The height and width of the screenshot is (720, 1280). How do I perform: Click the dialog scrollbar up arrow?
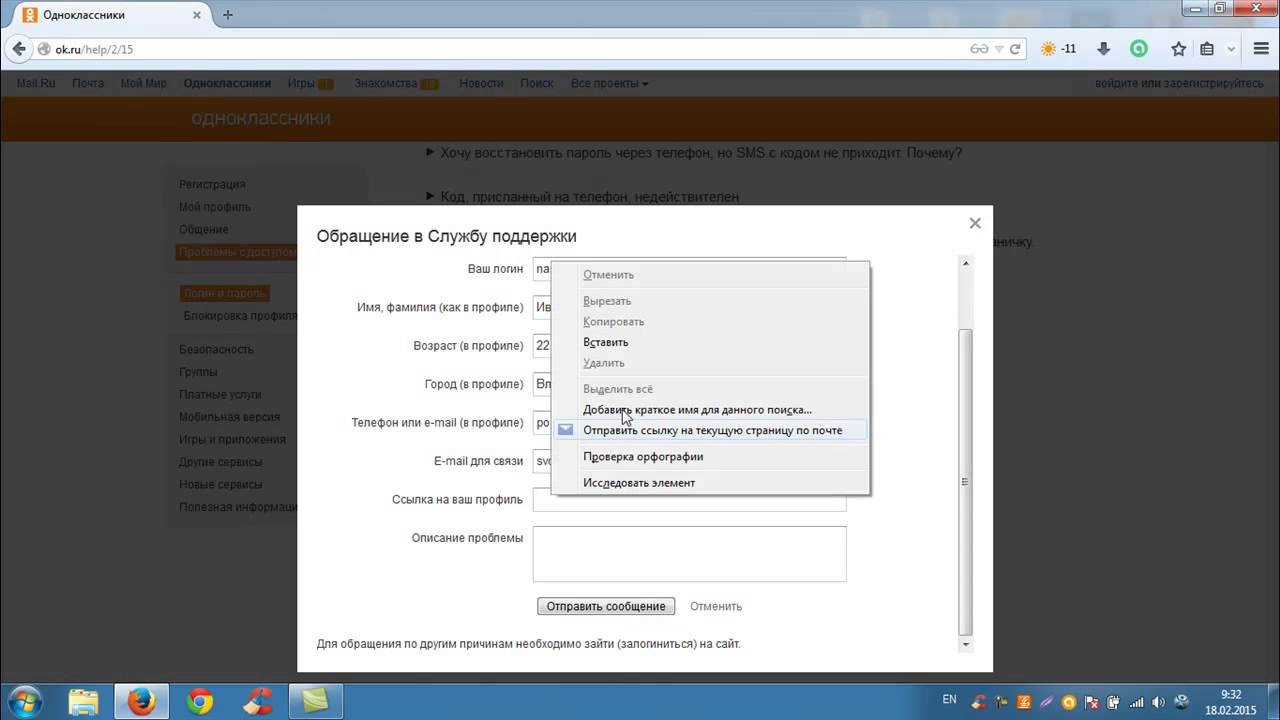[x=966, y=263]
